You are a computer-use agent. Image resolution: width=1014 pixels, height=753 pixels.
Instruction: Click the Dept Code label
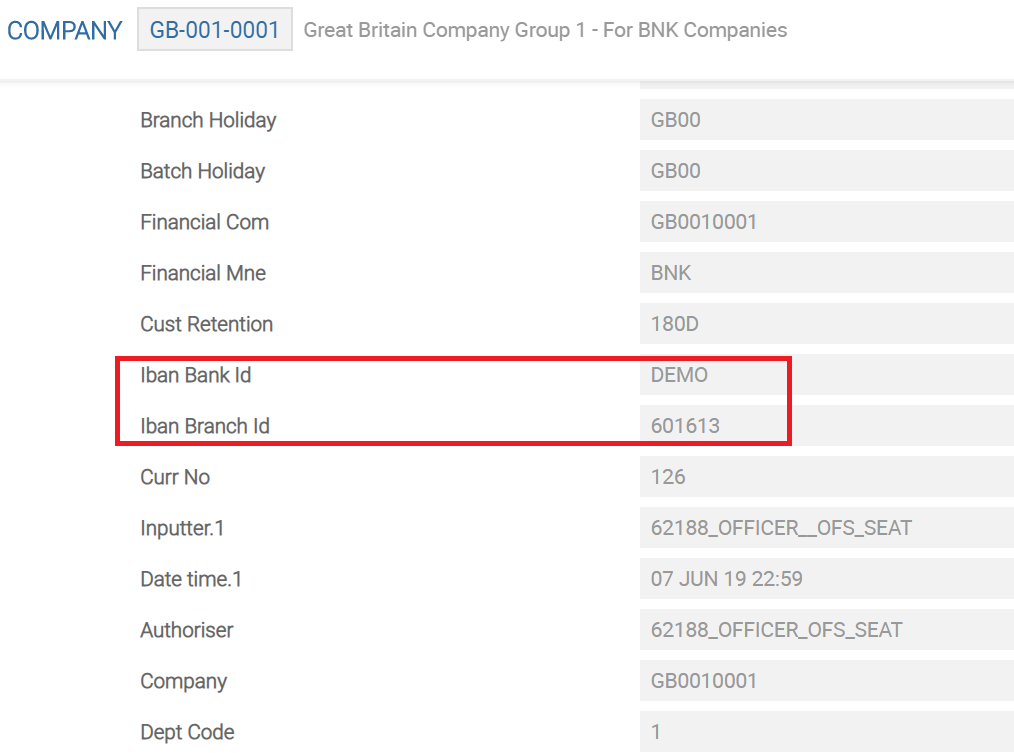pos(187,732)
